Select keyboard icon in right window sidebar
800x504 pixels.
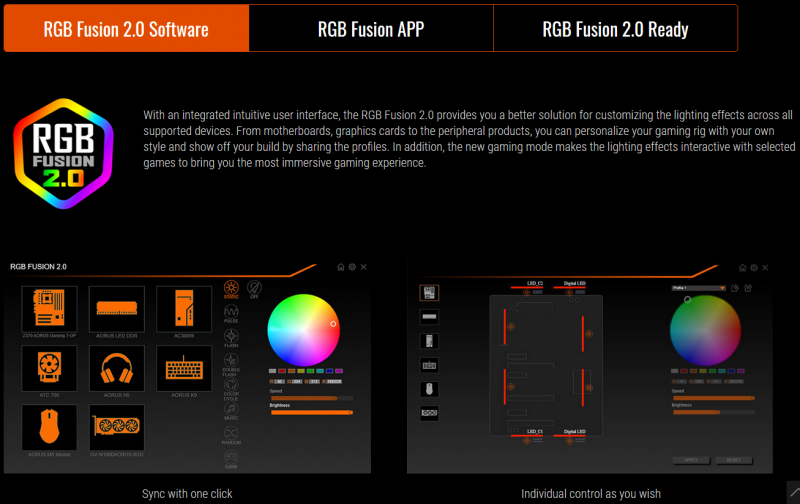[x=429, y=365]
